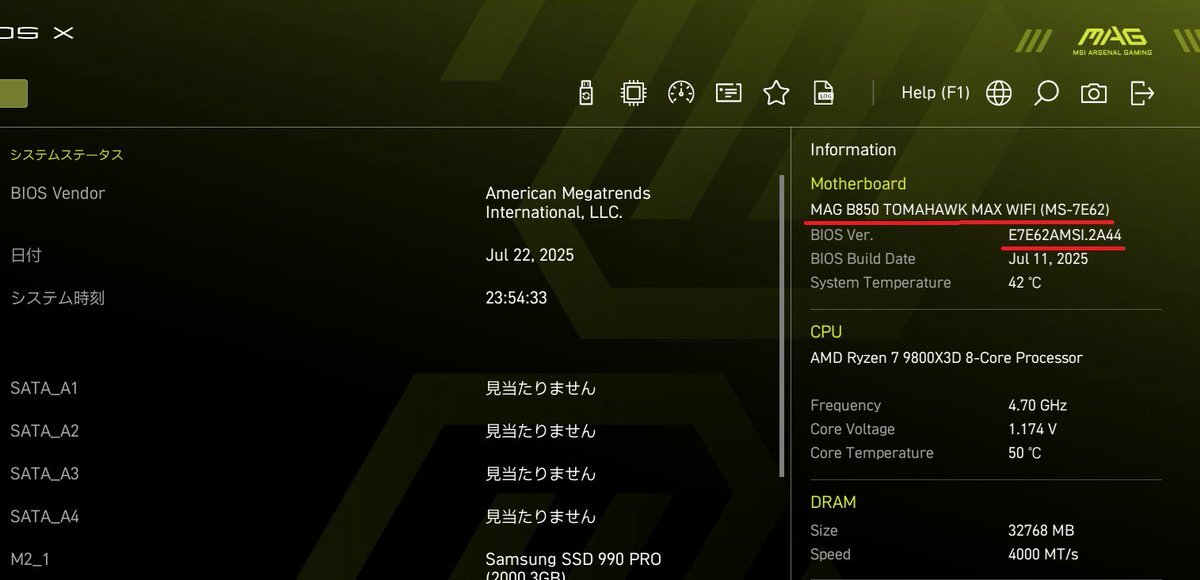Open the speedometer gauge icon
Screen dimensions: 1200x580
coord(681,93)
